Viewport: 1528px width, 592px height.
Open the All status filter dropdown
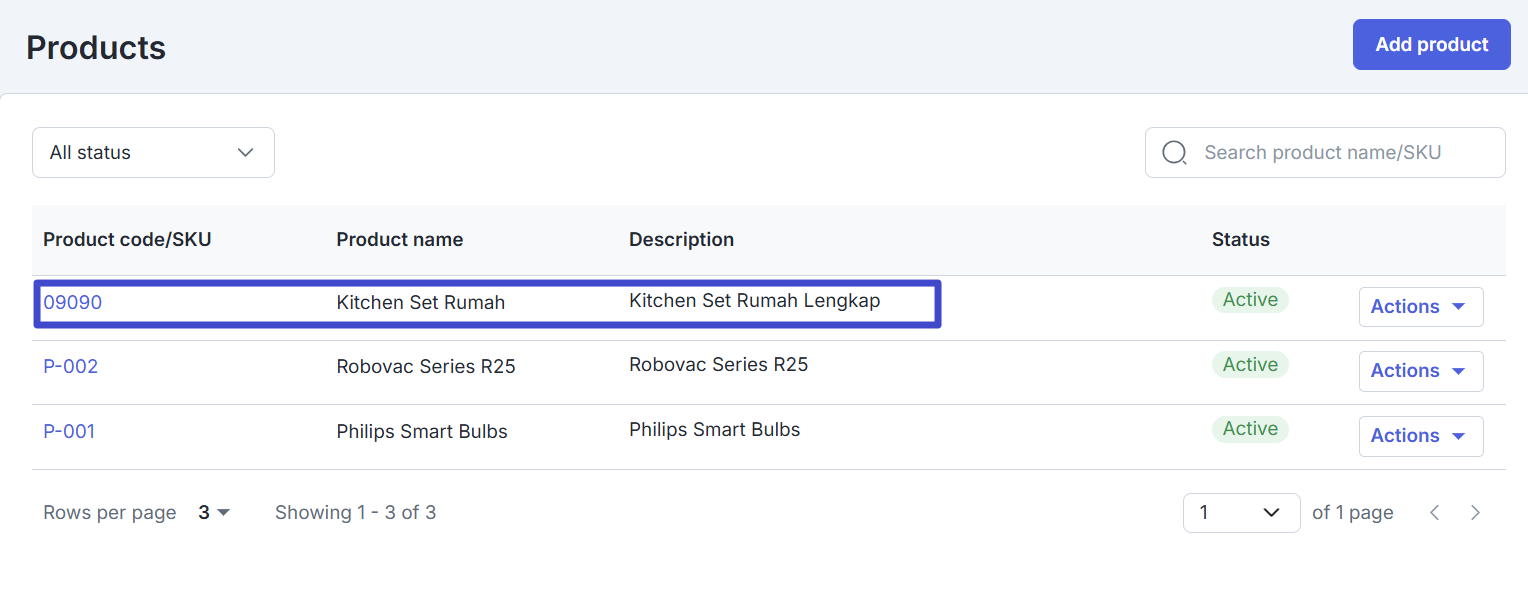pyautogui.click(x=153, y=153)
